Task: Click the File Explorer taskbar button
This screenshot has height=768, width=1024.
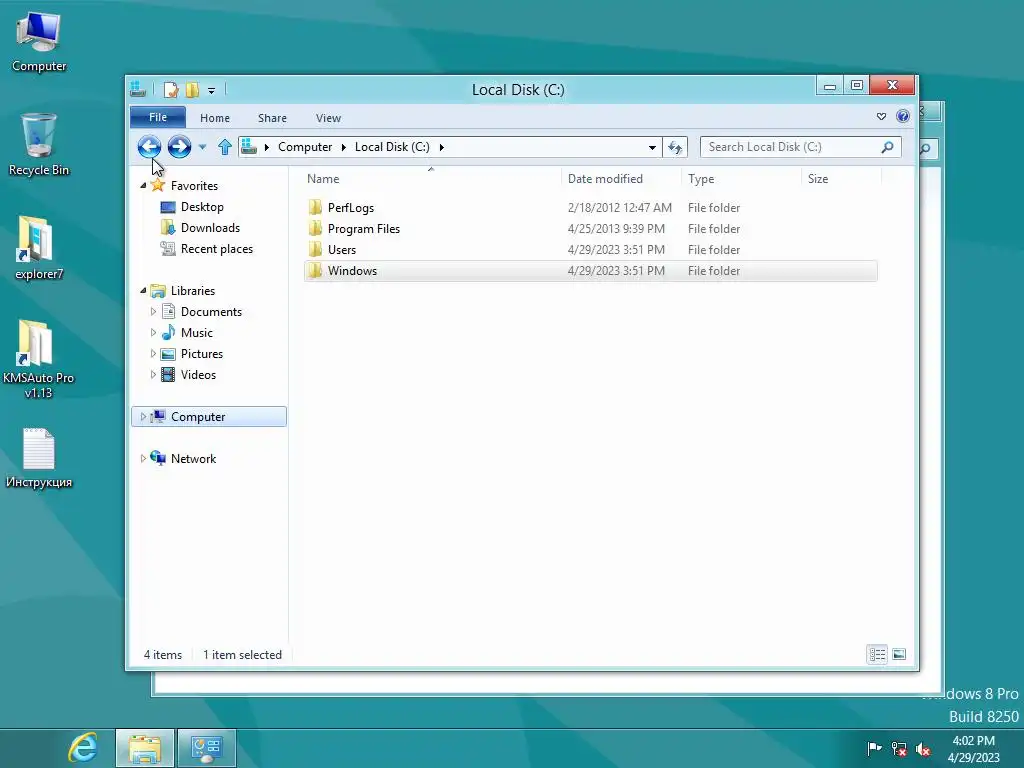Action: pyautogui.click(x=145, y=748)
